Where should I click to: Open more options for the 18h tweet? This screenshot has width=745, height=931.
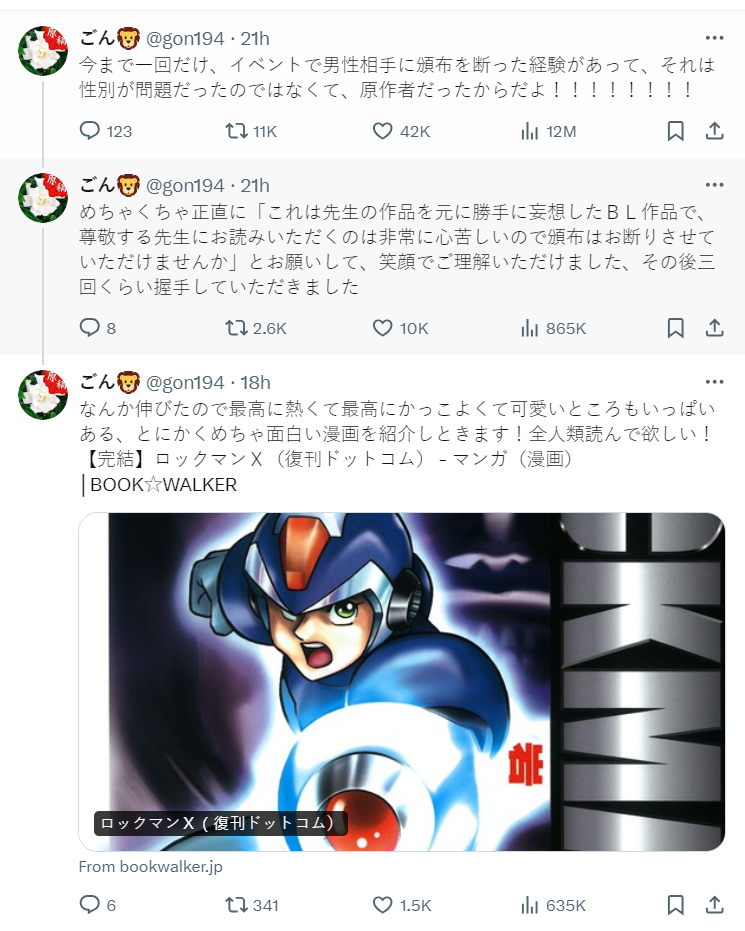click(x=714, y=382)
